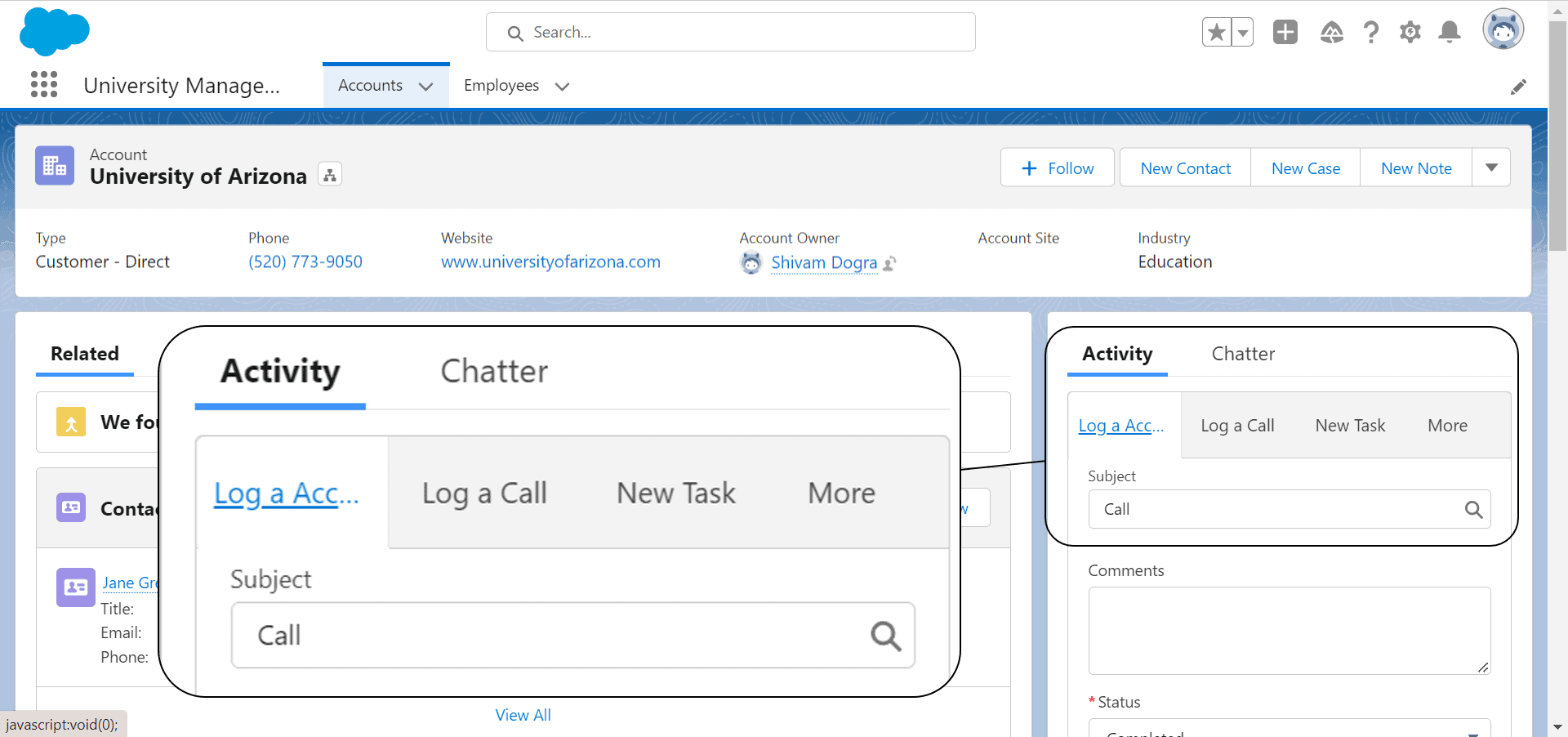Open account owner Shivam Dogra link
1568x737 pixels.
(825, 262)
